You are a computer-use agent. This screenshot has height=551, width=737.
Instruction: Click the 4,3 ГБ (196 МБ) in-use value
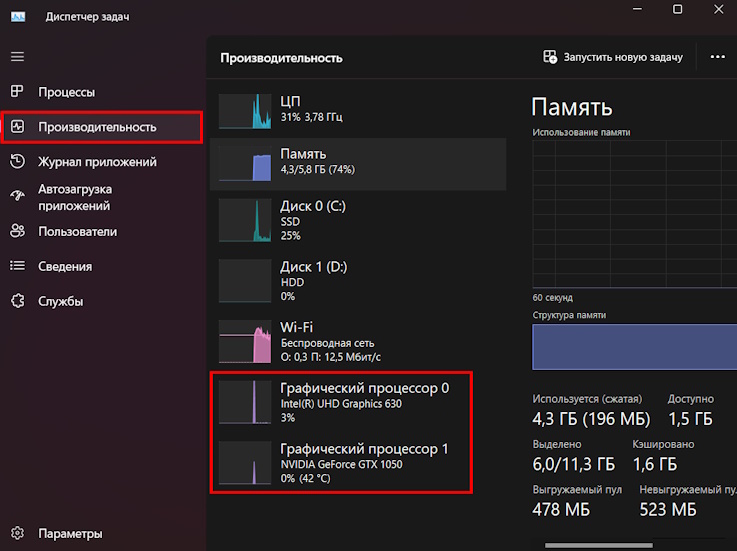tap(591, 418)
